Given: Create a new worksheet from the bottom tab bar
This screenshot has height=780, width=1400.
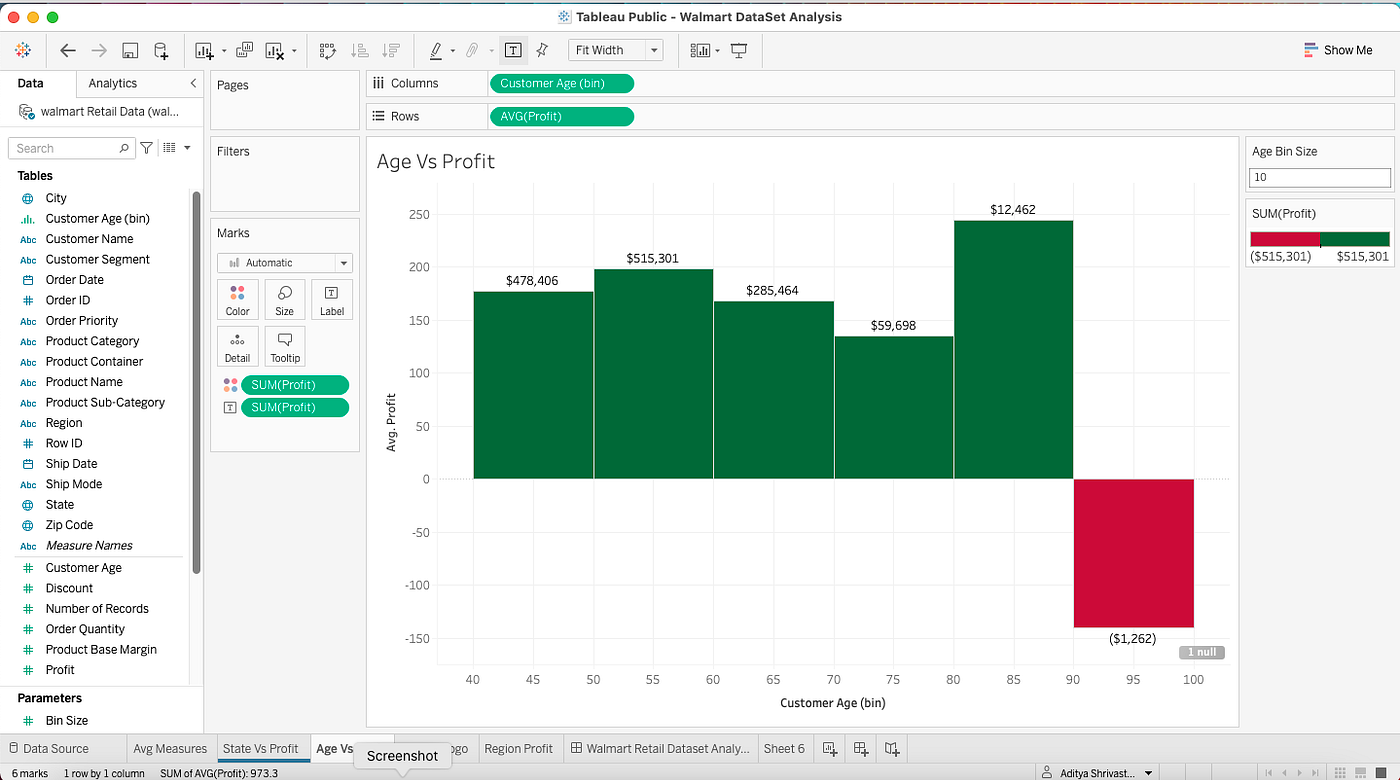Looking at the screenshot, I should [829, 748].
